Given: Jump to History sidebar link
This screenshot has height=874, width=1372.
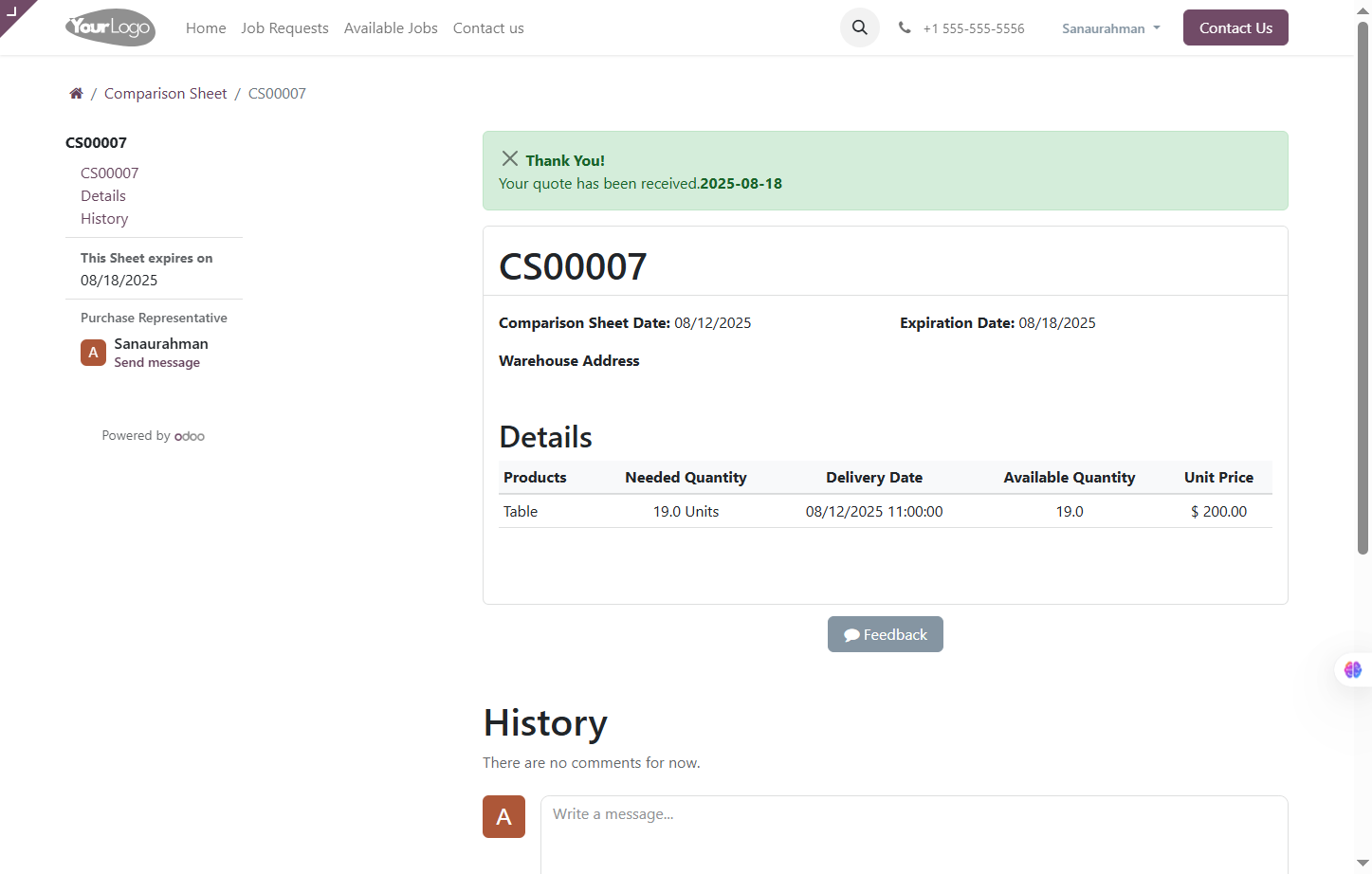Looking at the screenshot, I should 104,218.
